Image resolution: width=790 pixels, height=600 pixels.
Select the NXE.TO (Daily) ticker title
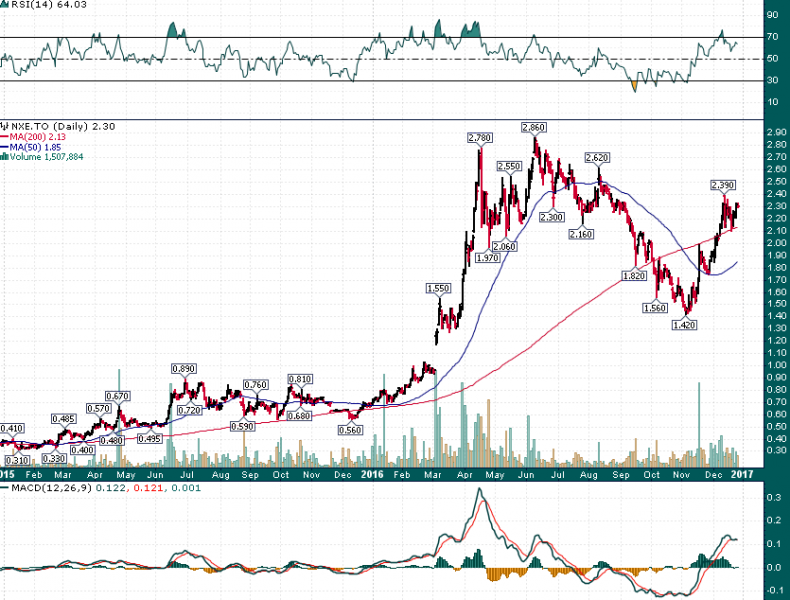pyautogui.click(x=48, y=127)
